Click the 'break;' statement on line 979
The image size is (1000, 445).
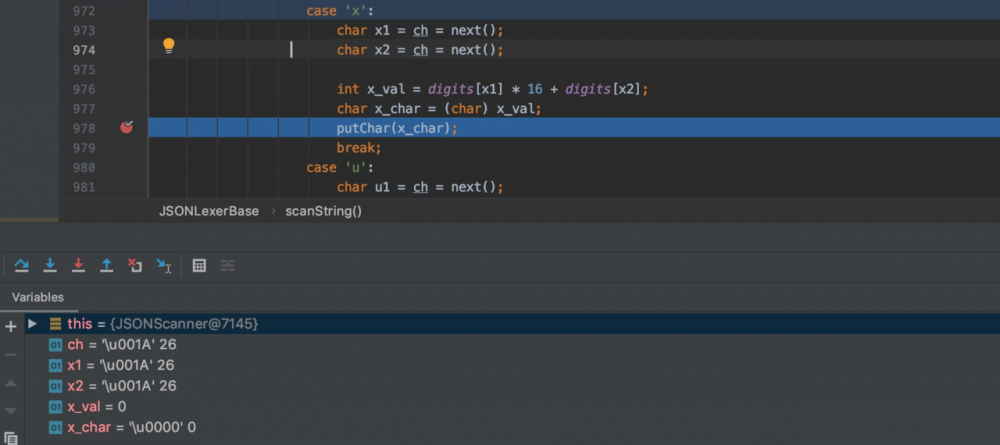tap(358, 148)
